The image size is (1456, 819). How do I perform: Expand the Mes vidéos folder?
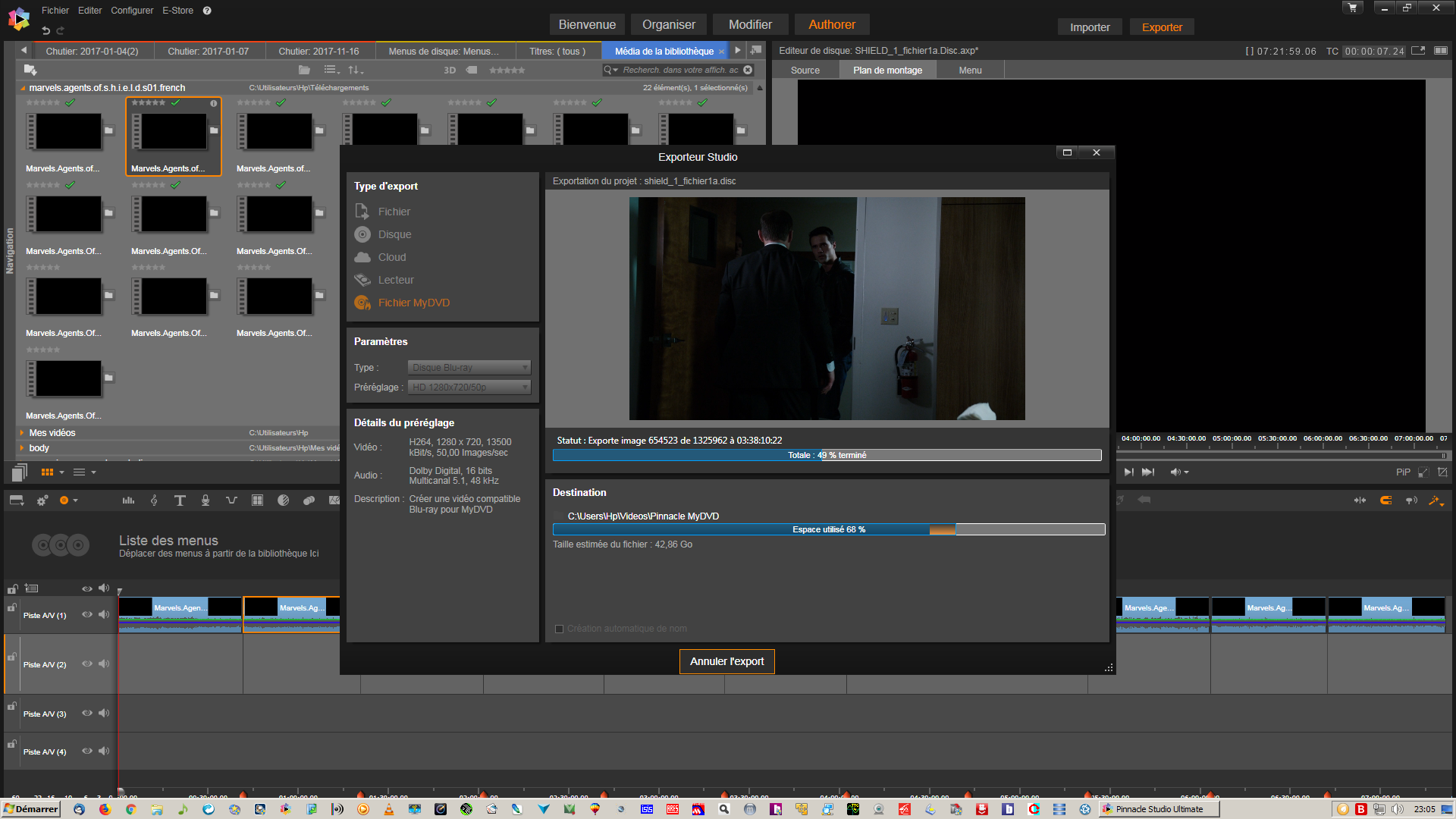[x=22, y=433]
